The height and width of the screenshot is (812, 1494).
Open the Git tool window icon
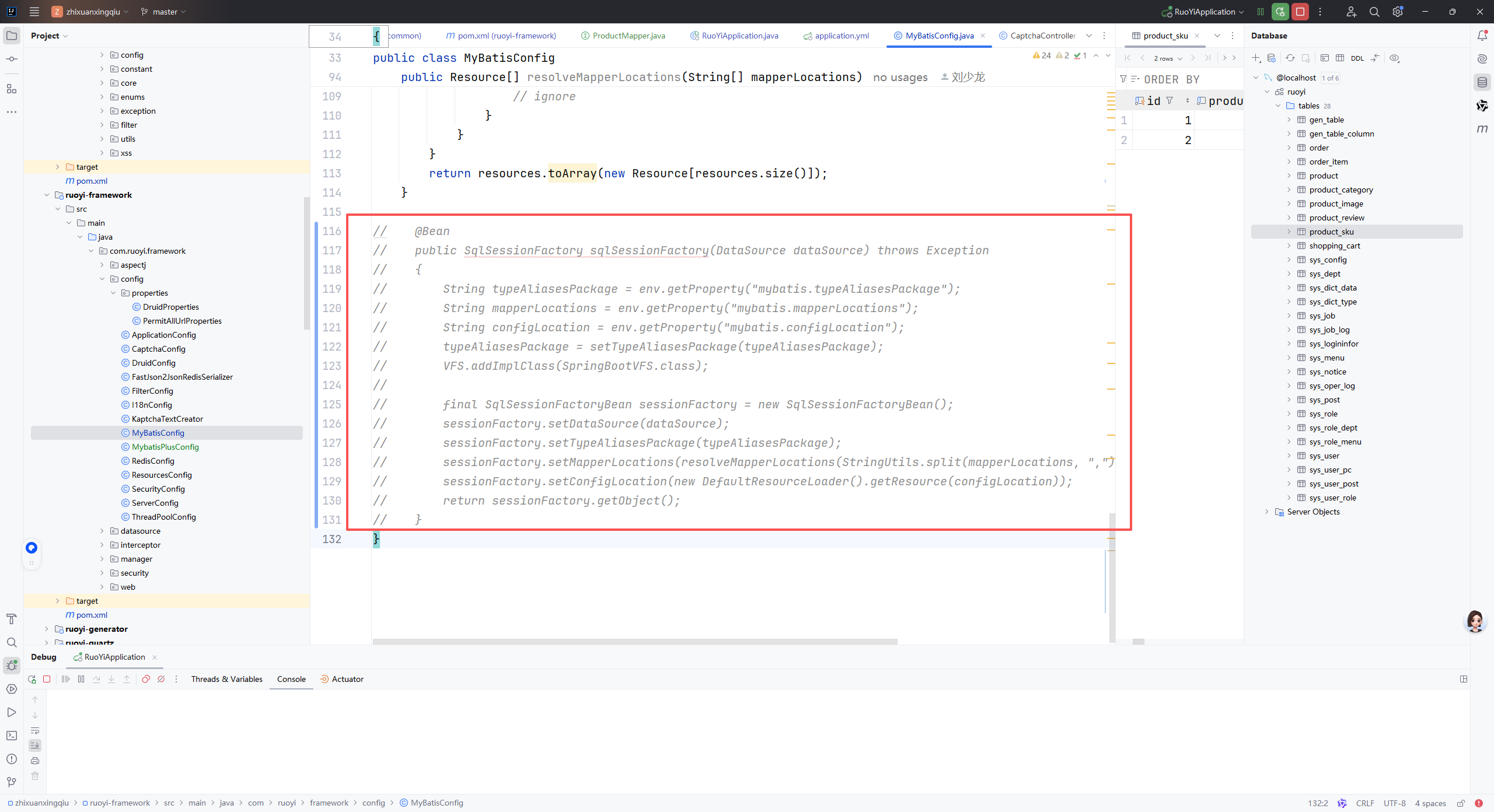coord(12,782)
